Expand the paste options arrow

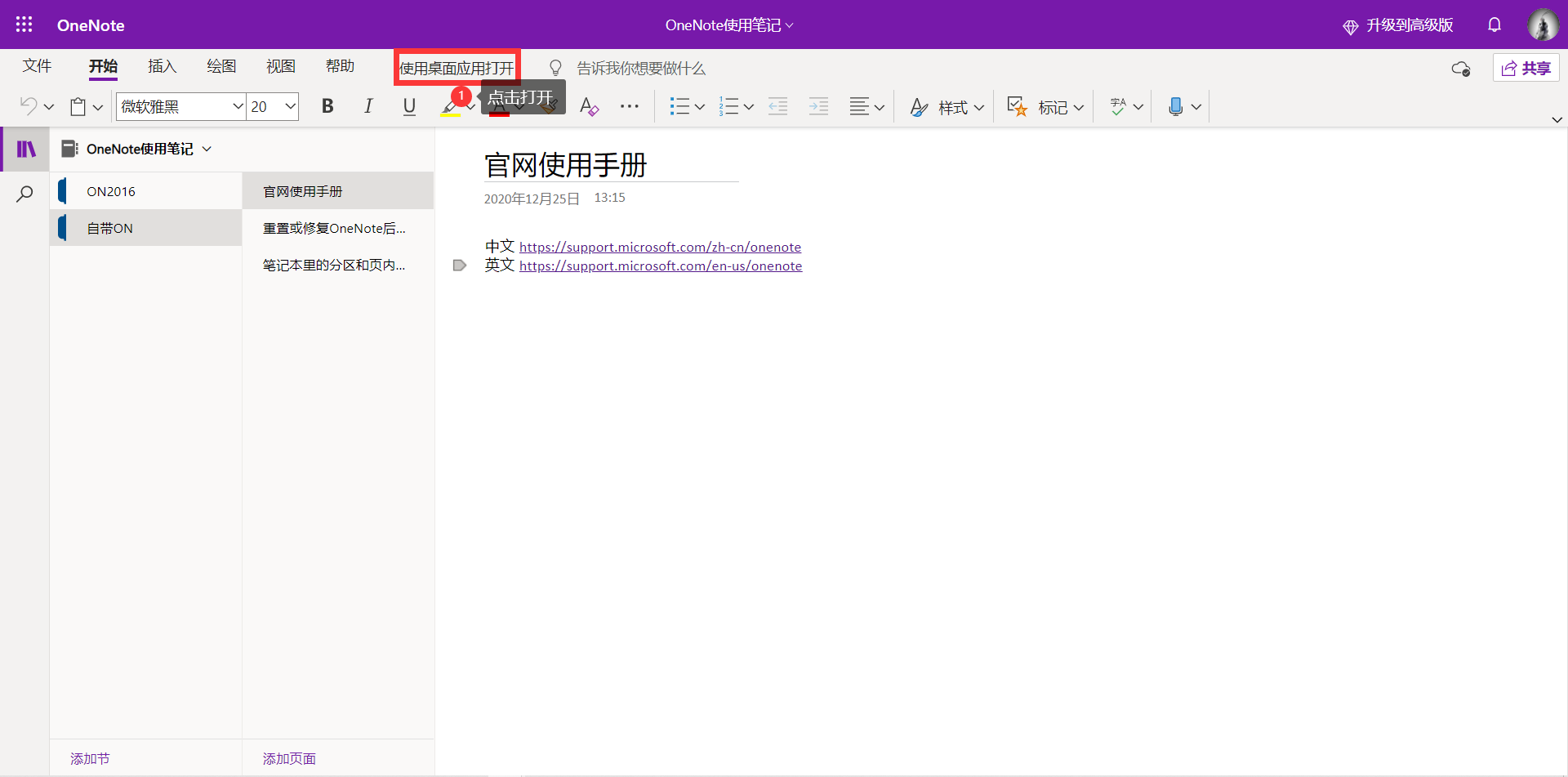[x=98, y=107]
